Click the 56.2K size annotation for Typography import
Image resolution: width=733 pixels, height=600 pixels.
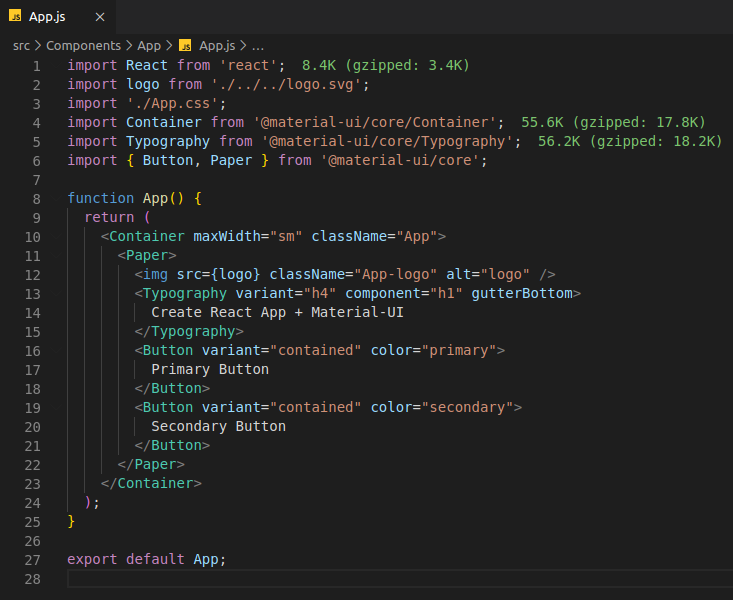[630, 141]
